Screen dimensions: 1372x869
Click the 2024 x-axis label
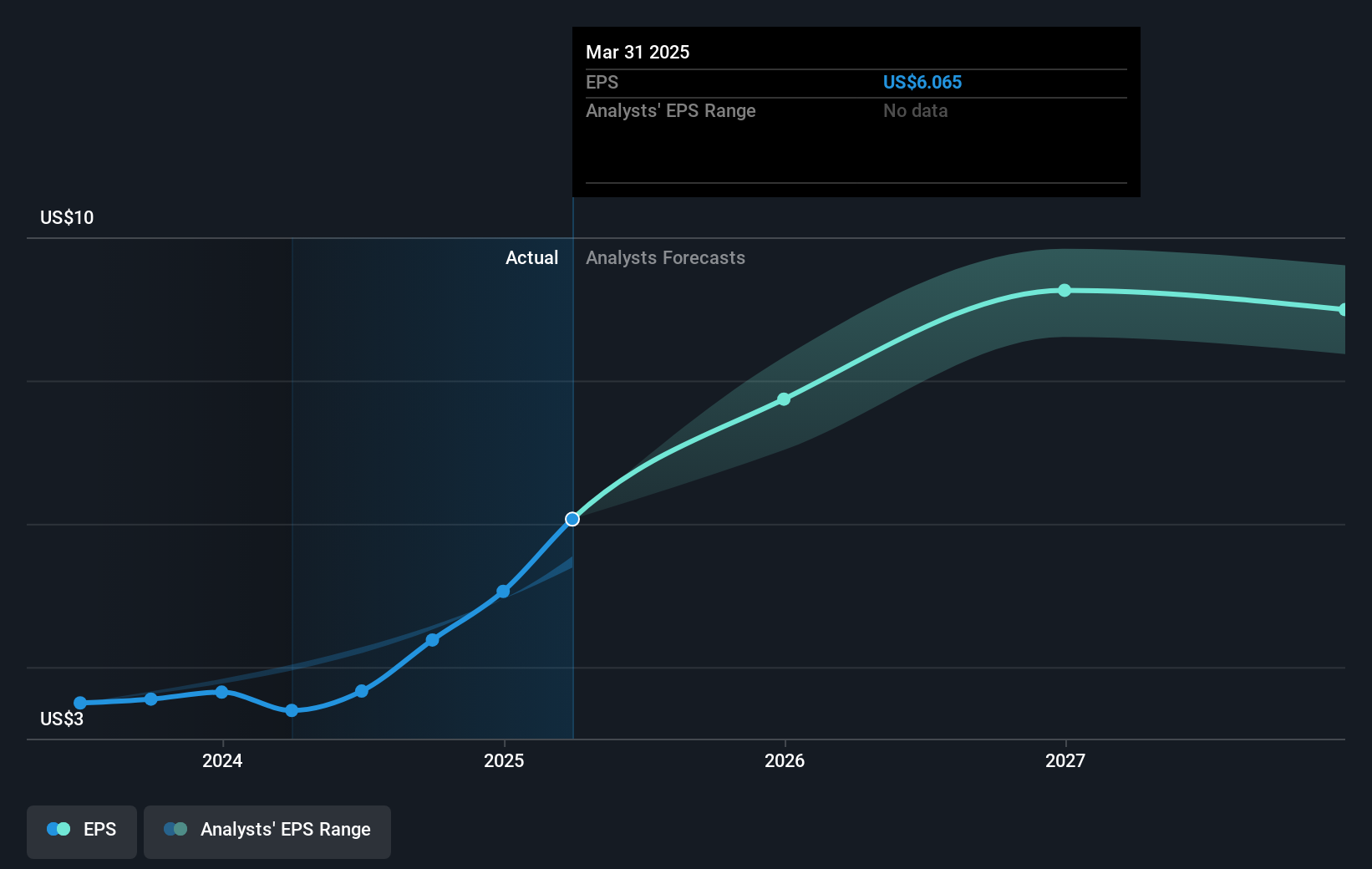[222, 760]
